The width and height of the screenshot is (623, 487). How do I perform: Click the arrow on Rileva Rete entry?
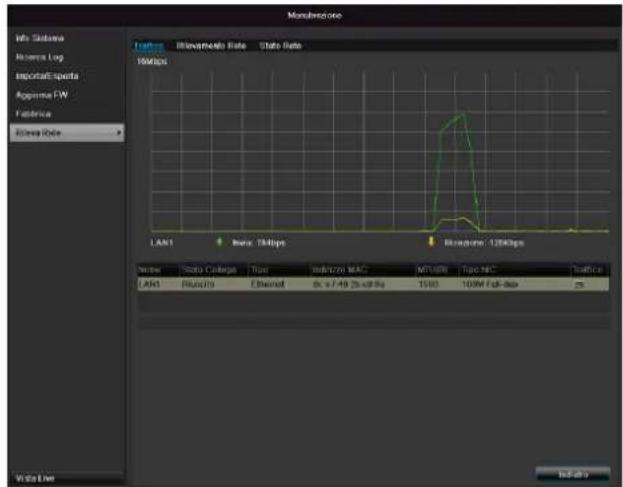coord(119,133)
